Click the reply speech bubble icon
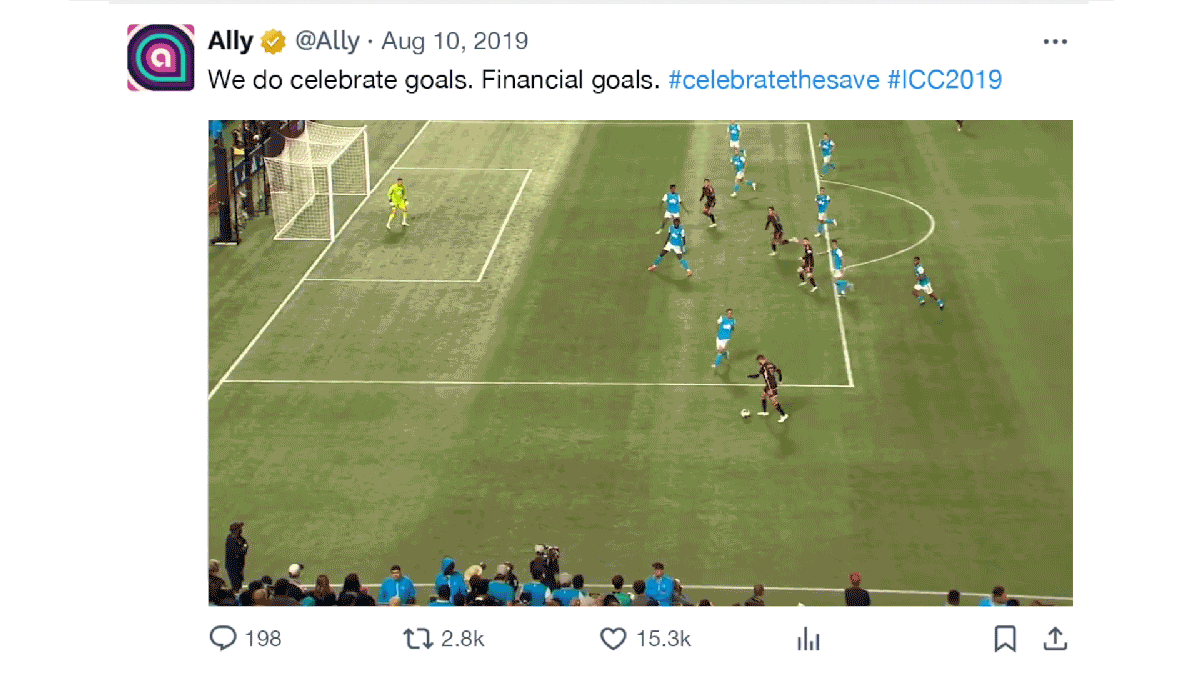This screenshot has height=675, width=1200. [x=223, y=638]
